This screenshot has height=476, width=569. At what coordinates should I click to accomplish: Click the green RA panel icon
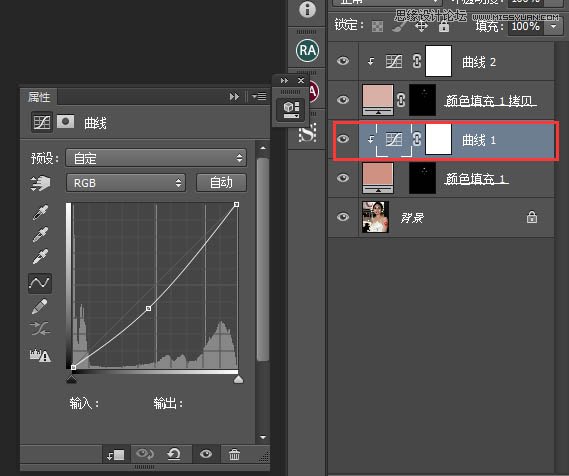(x=307, y=50)
